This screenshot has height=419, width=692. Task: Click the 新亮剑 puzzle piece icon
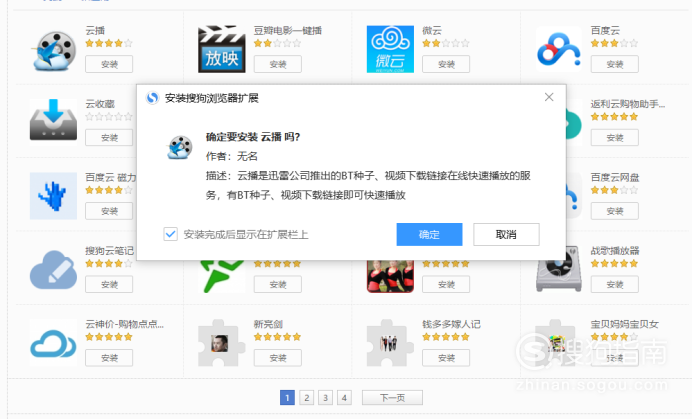coord(222,343)
